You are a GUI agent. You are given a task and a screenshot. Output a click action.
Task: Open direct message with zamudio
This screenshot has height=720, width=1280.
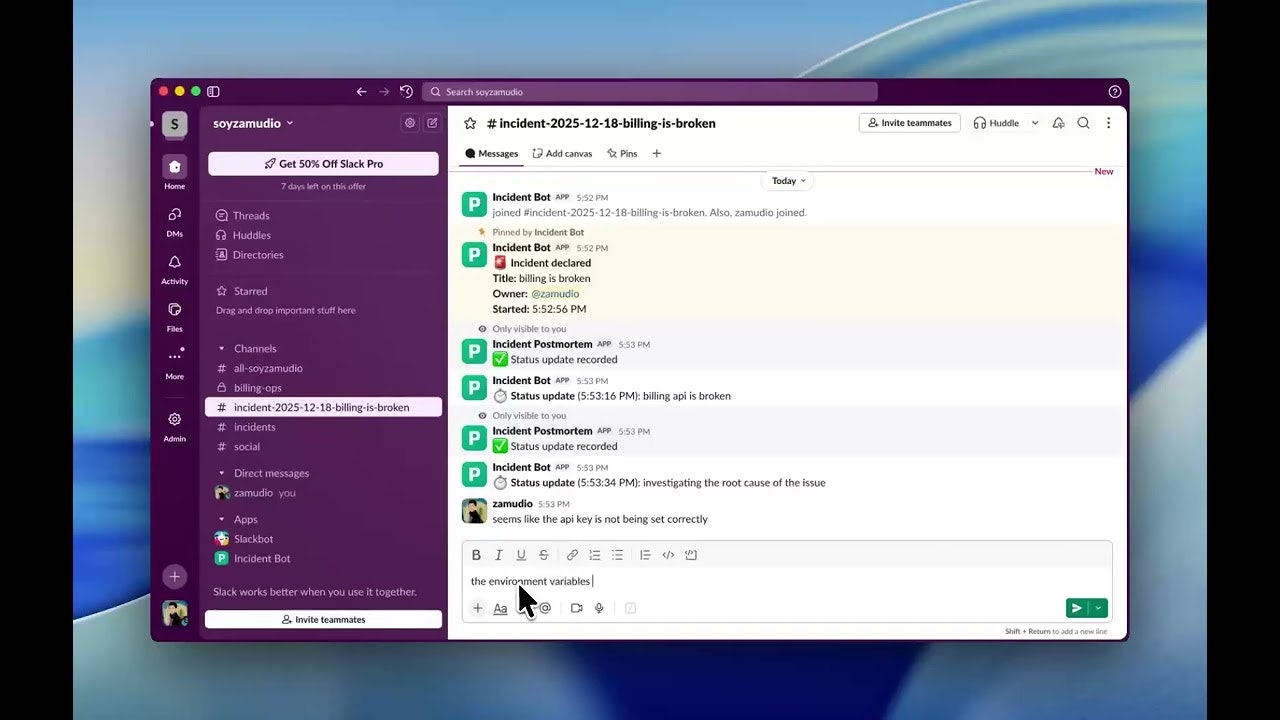coord(324,493)
